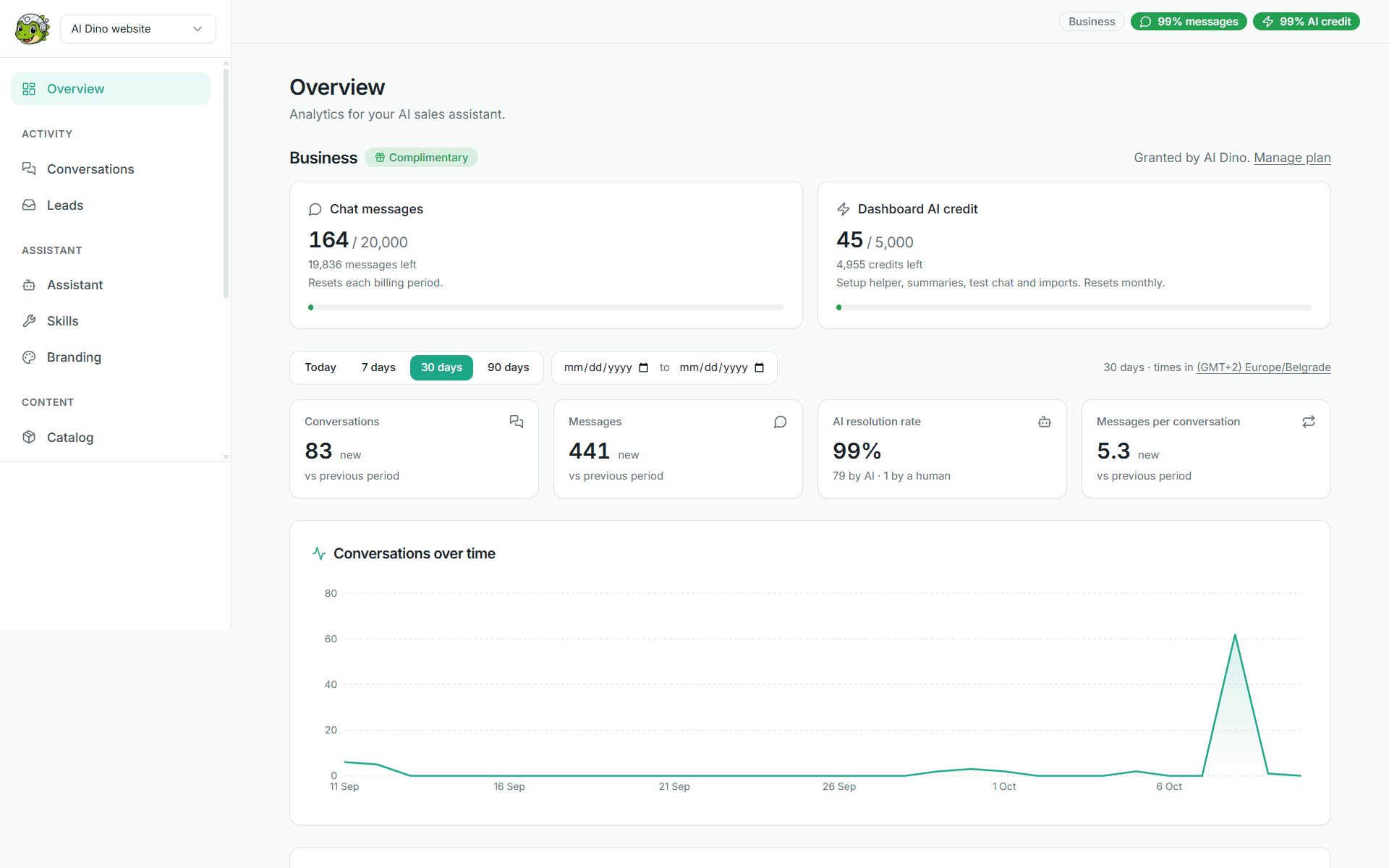Open Leads from the sidebar

[111, 205]
